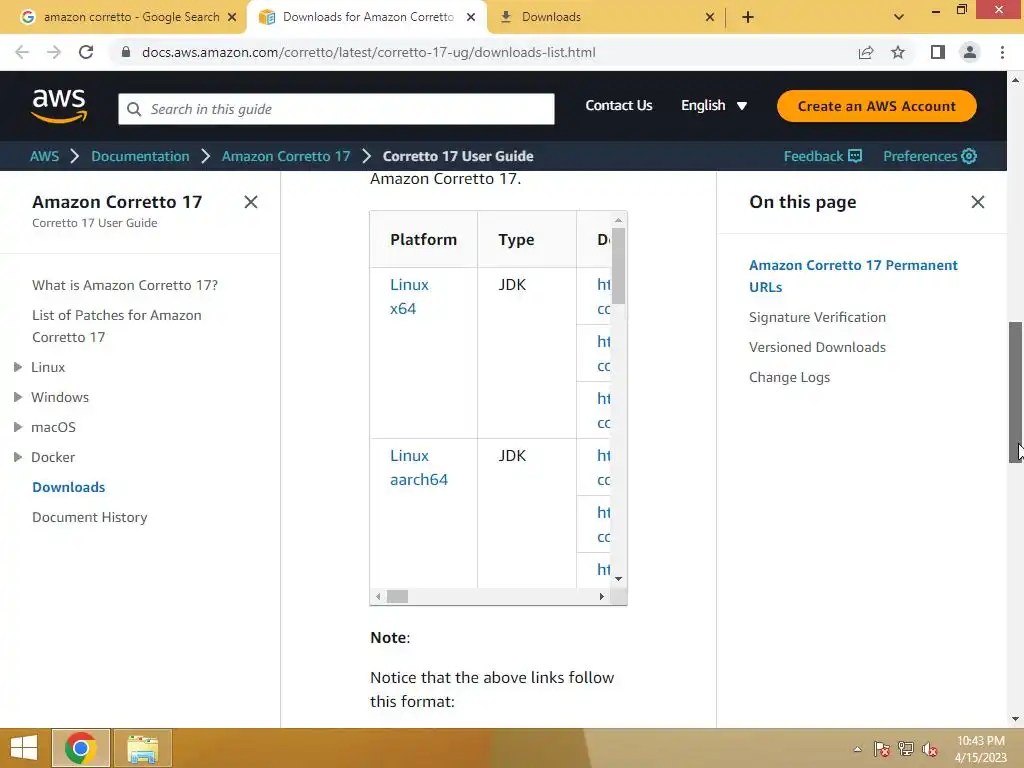The width and height of the screenshot is (1024, 768).
Task: Select the Downloads for Amazon Corretto tab
Action: pyautogui.click(x=366, y=17)
